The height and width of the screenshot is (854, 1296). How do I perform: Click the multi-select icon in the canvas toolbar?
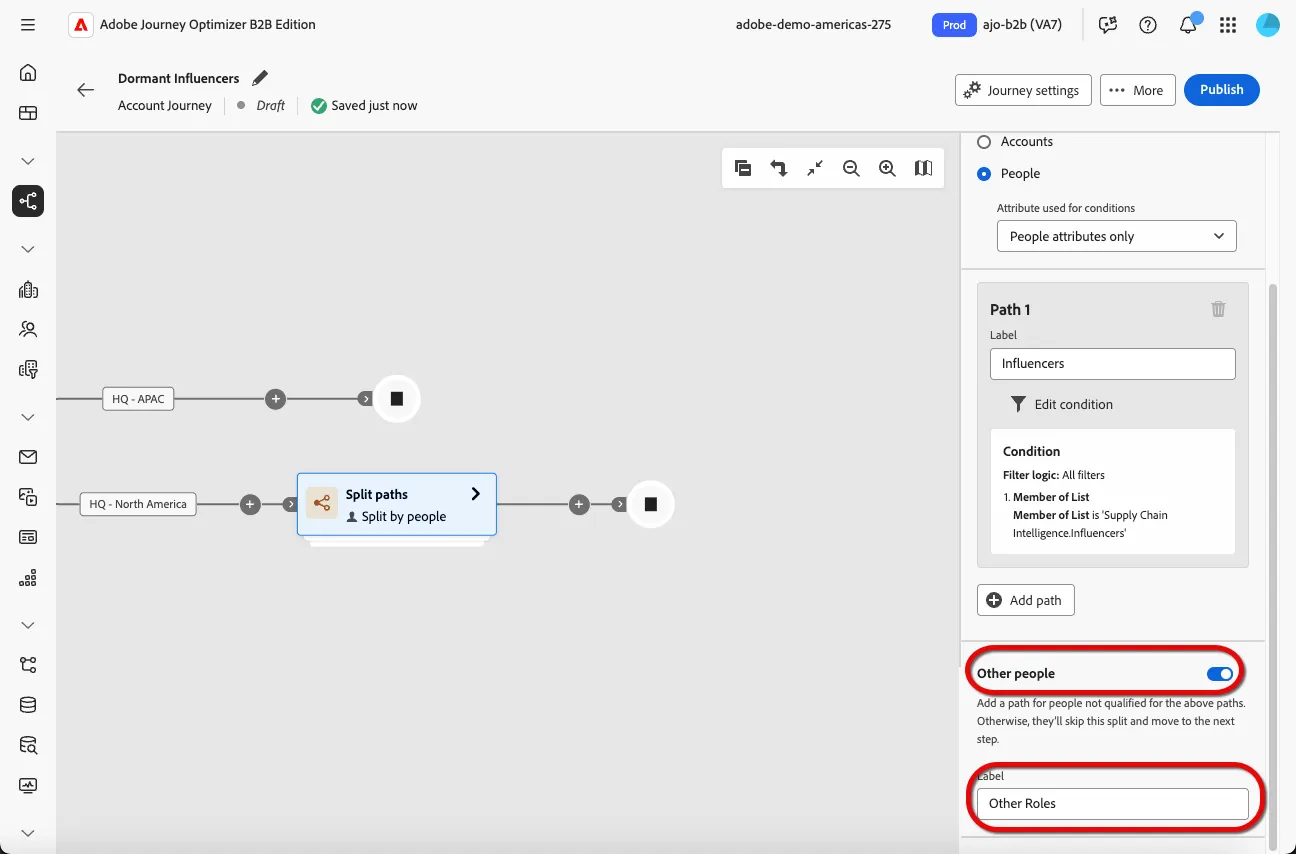coord(743,168)
